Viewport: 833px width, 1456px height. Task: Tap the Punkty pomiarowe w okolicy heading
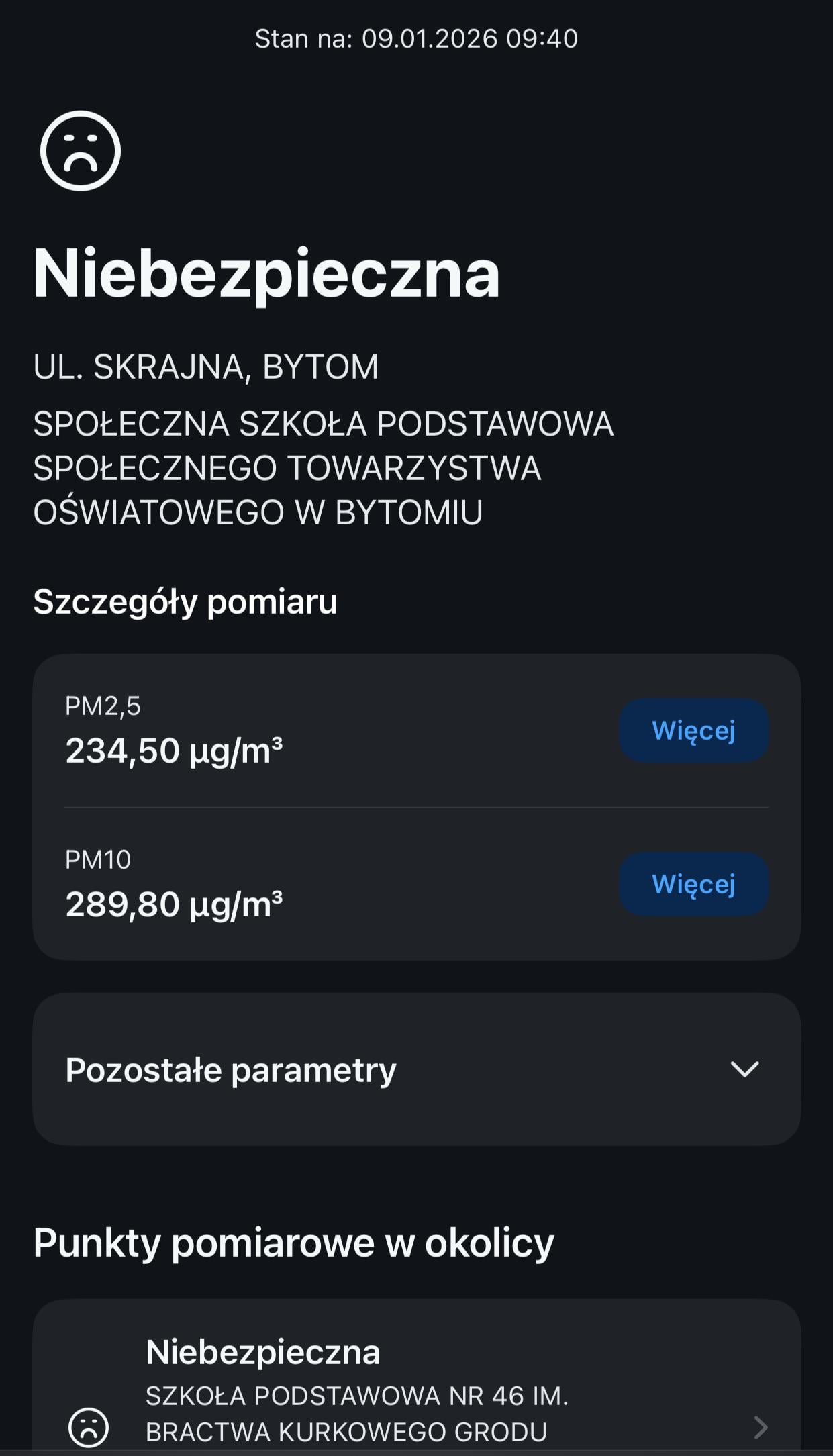pos(293,1243)
